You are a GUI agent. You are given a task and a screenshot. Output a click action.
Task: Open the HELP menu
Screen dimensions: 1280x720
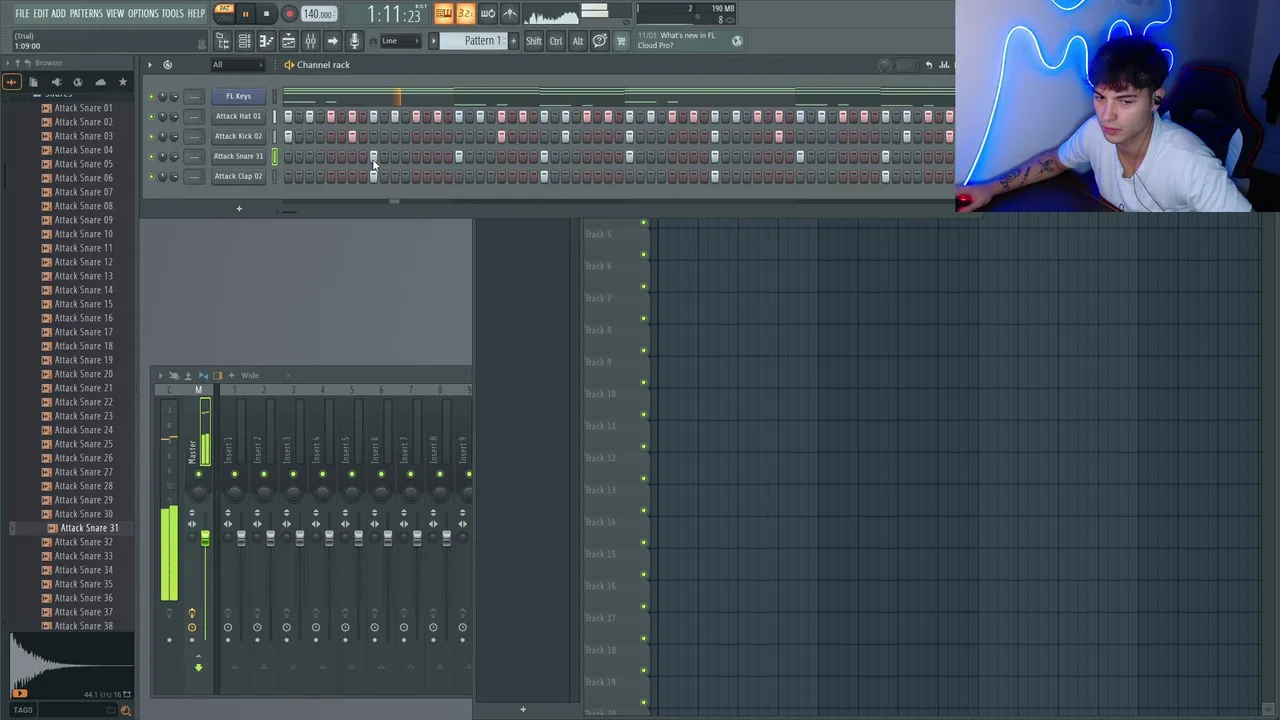tap(196, 14)
